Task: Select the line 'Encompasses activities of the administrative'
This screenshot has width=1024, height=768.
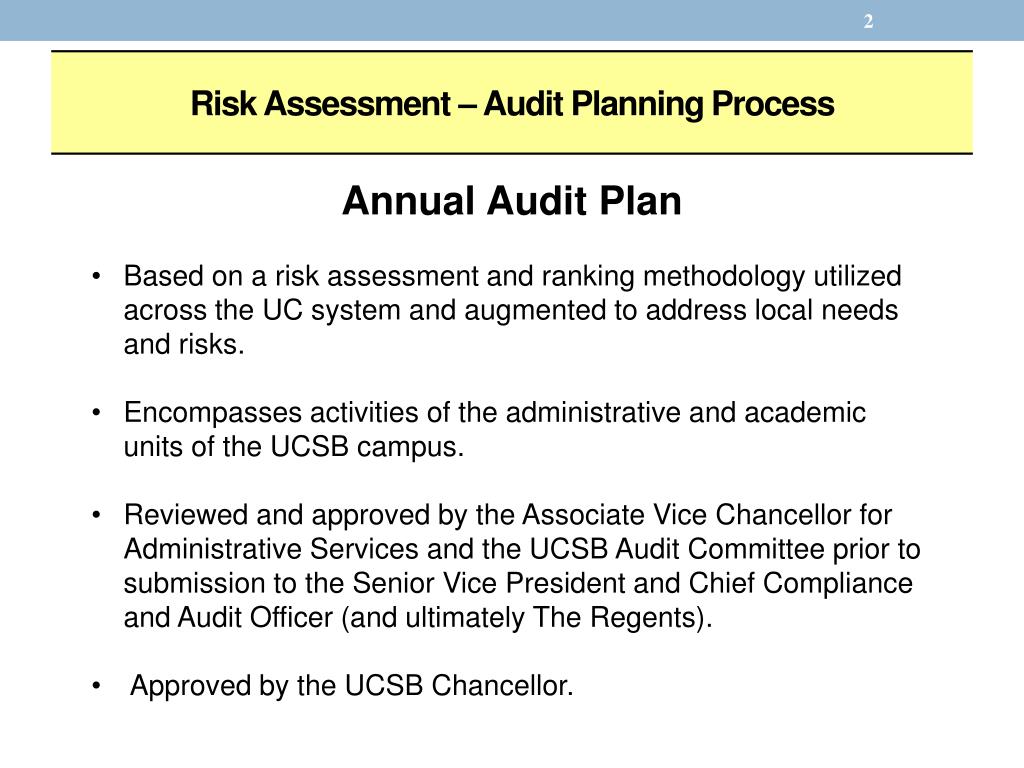Action: (494, 413)
